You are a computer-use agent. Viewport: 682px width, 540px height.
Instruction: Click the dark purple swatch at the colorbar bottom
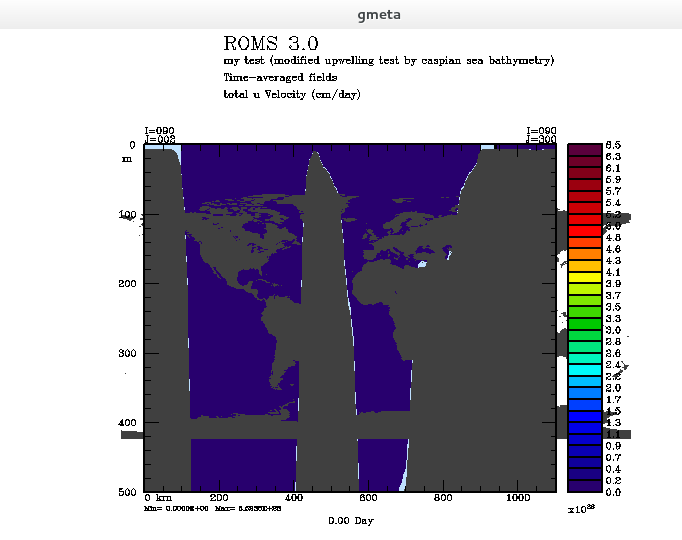click(585, 486)
